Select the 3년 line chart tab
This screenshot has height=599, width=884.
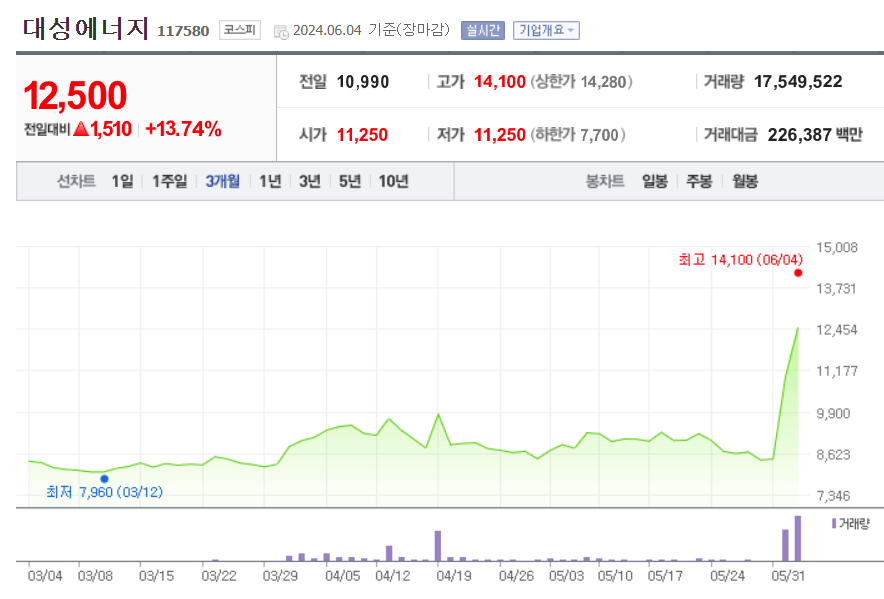tap(310, 181)
